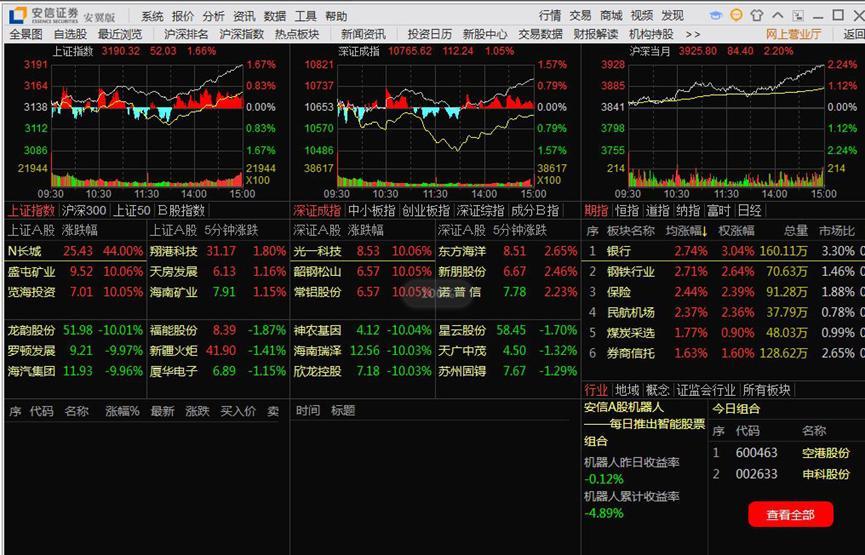Select the 钢铁行业 sector row
This screenshot has width=865, height=555.
(723, 271)
